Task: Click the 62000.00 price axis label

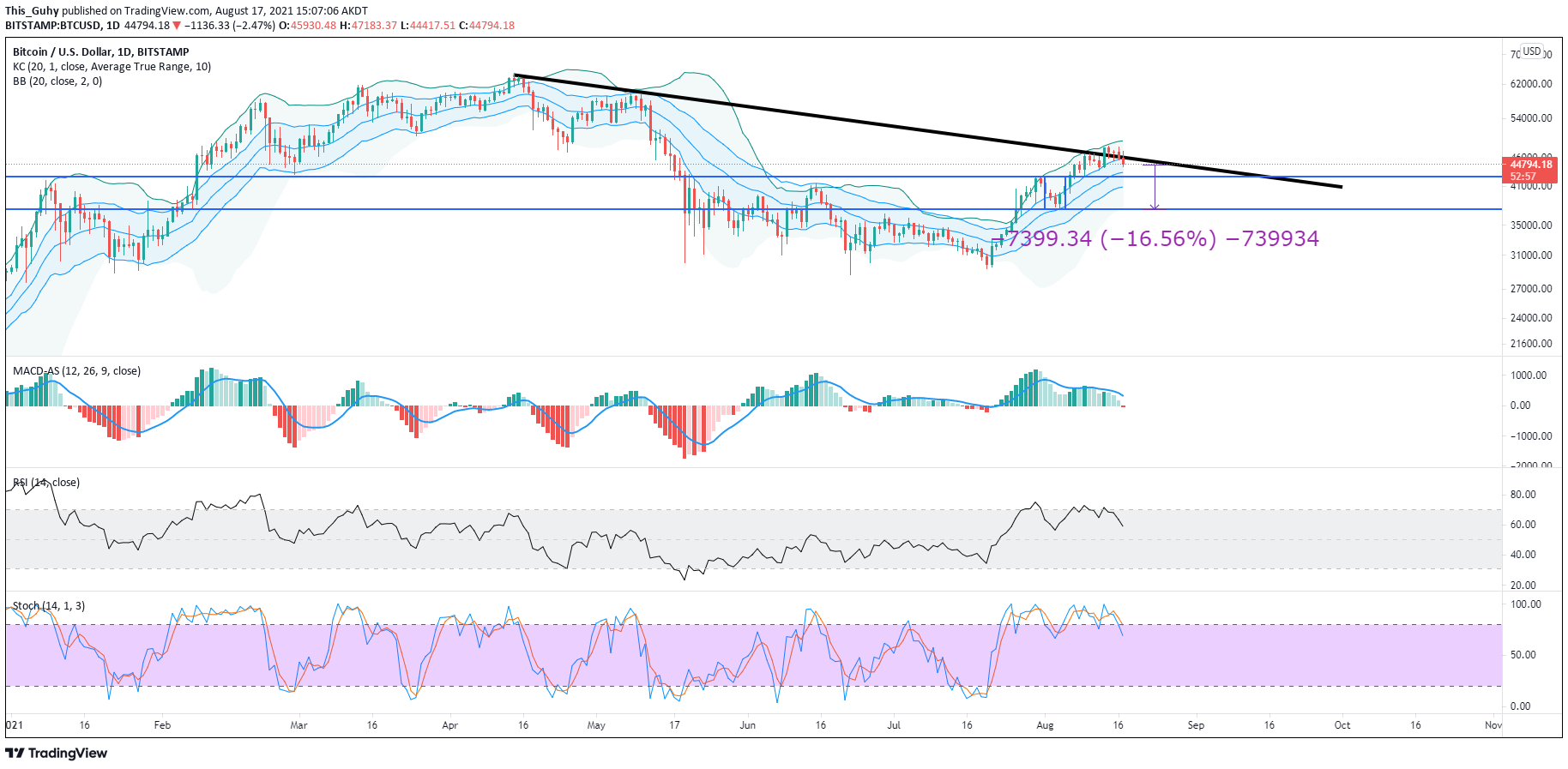Action: coord(1531,84)
